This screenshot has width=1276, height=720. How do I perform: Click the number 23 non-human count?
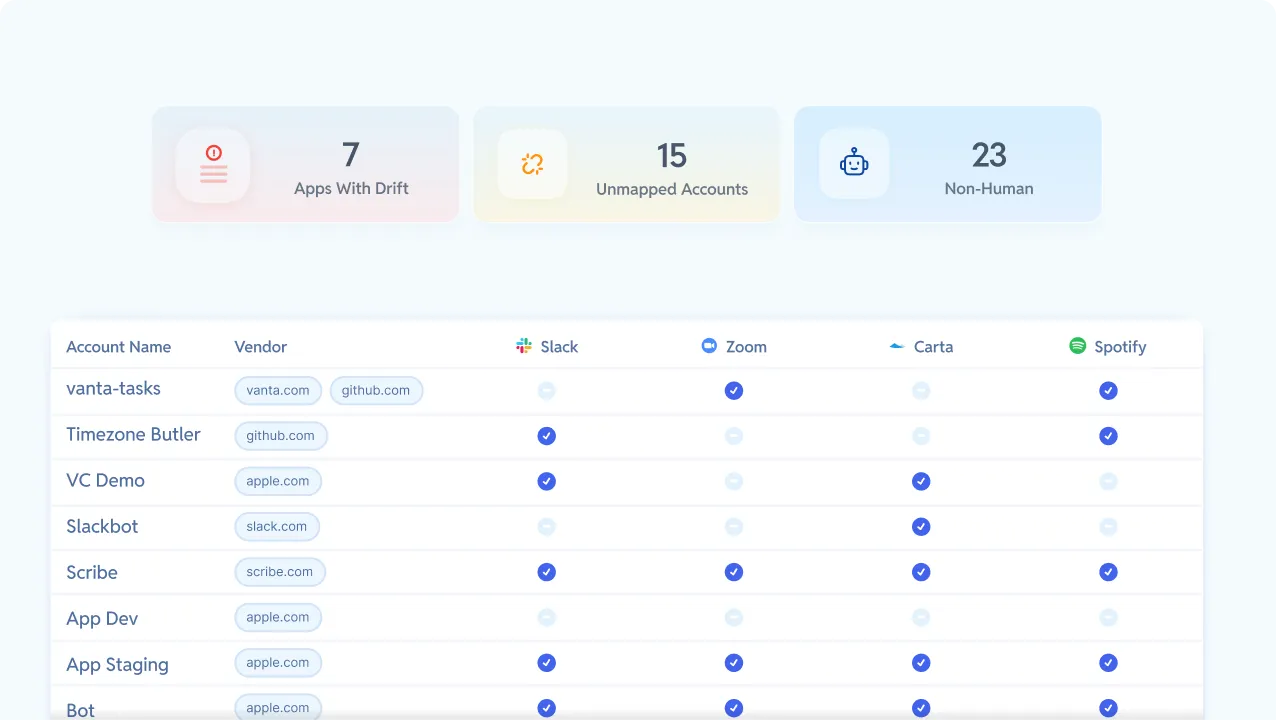pyautogui.click(x=989, y=154)
